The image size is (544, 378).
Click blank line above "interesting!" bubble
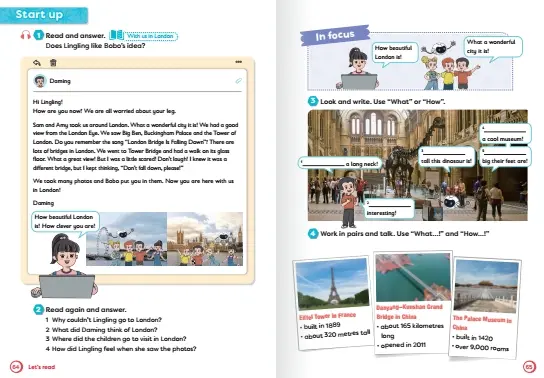[x=389, y=206]
